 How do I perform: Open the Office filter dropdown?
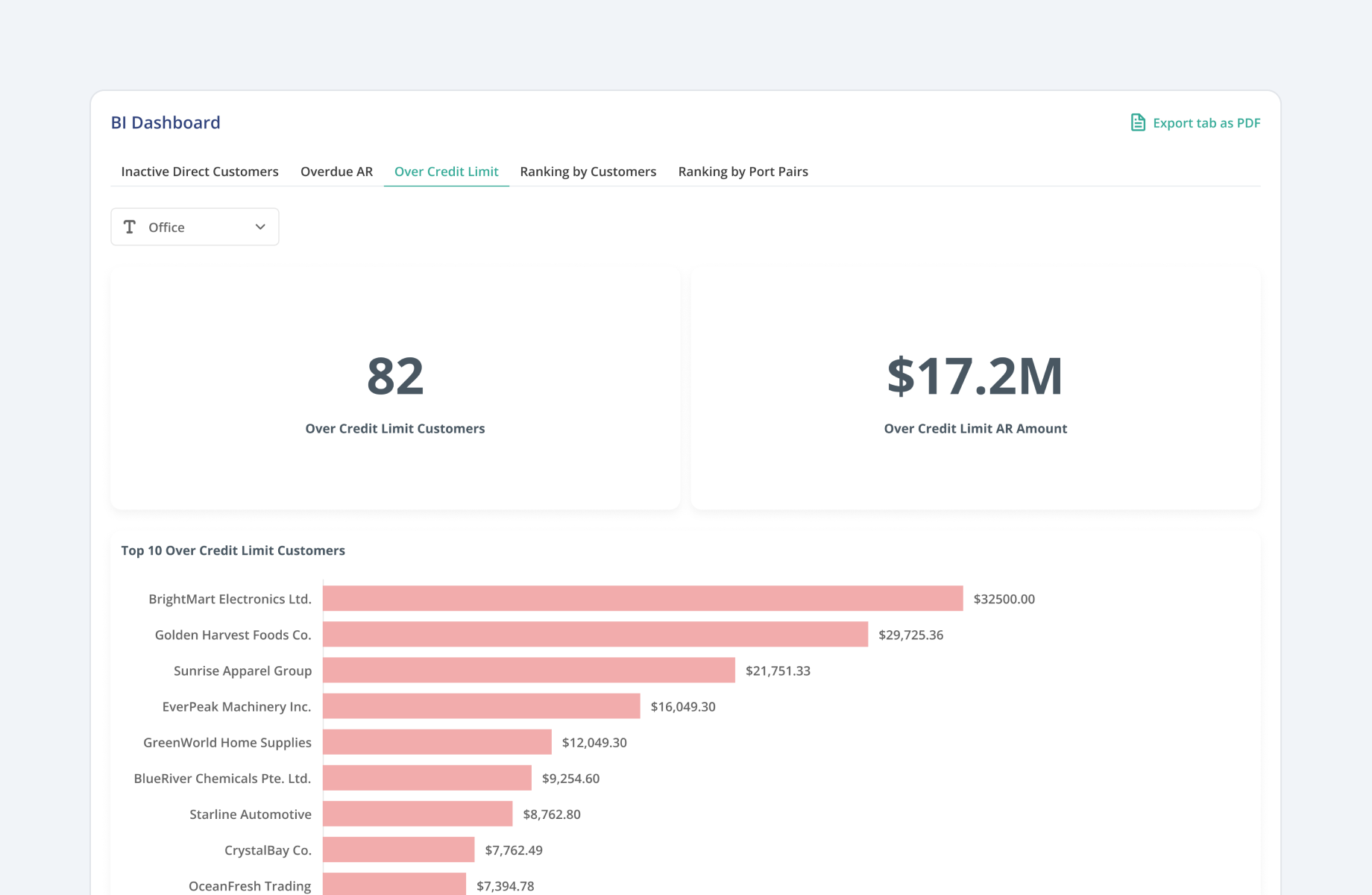point(194,227)
